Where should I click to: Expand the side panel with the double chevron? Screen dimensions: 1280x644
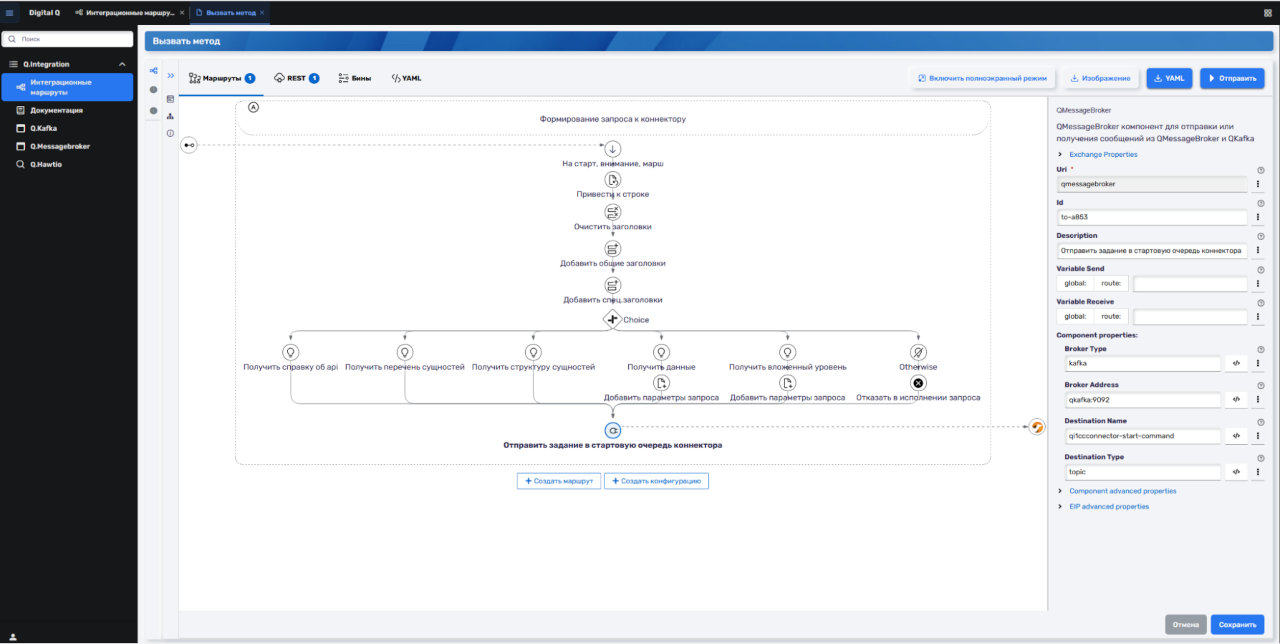point(171,75)
